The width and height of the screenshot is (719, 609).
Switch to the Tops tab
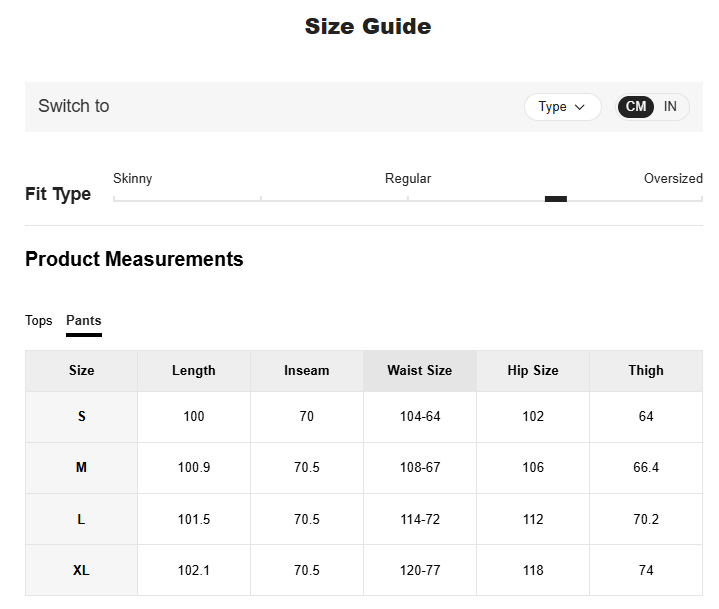(x=39, y=321)
